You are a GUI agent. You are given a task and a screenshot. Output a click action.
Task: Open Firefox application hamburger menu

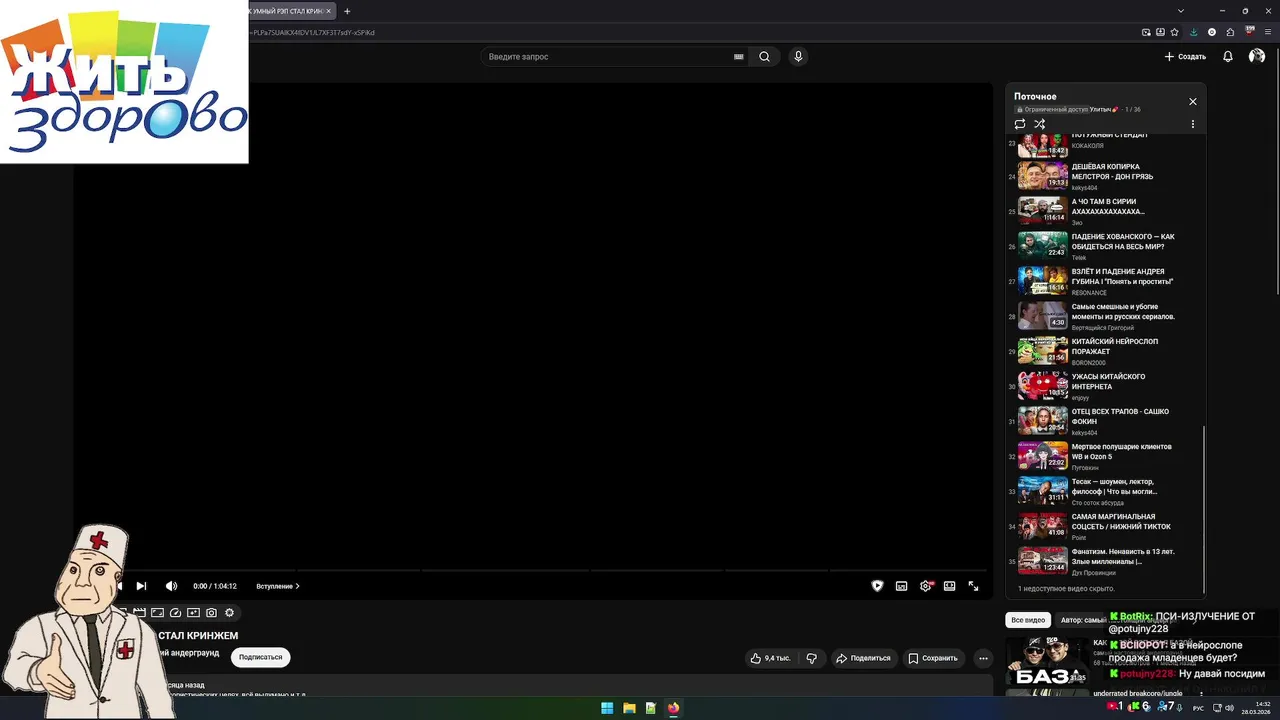(x=1268, y=32)
